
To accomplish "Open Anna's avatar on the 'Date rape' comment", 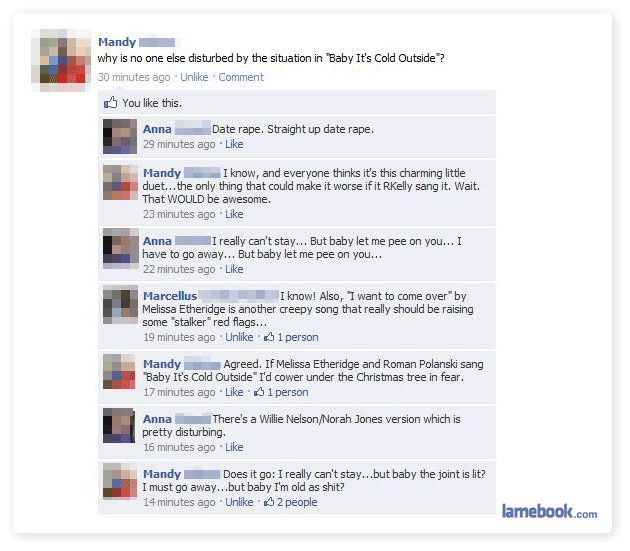I will coord(120,137).
